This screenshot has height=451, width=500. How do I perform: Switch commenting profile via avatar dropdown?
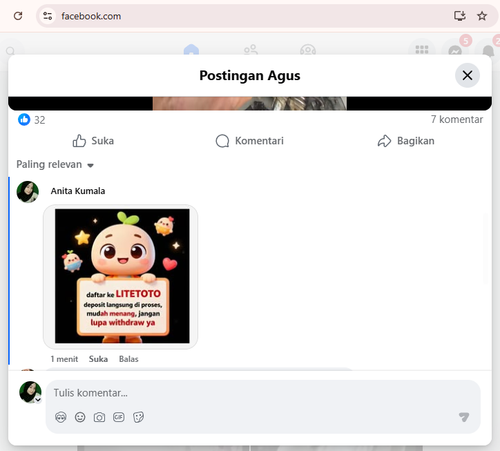point(30,392)
